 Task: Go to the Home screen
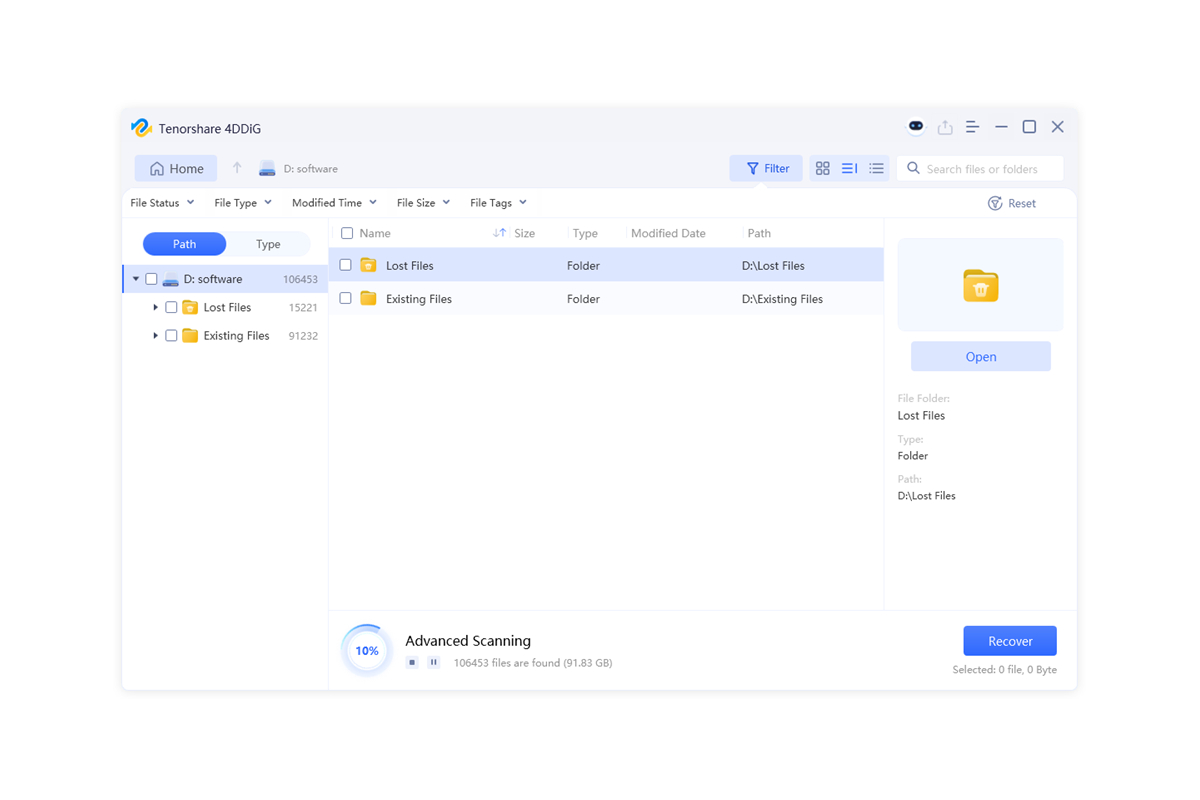pos(175,168)
